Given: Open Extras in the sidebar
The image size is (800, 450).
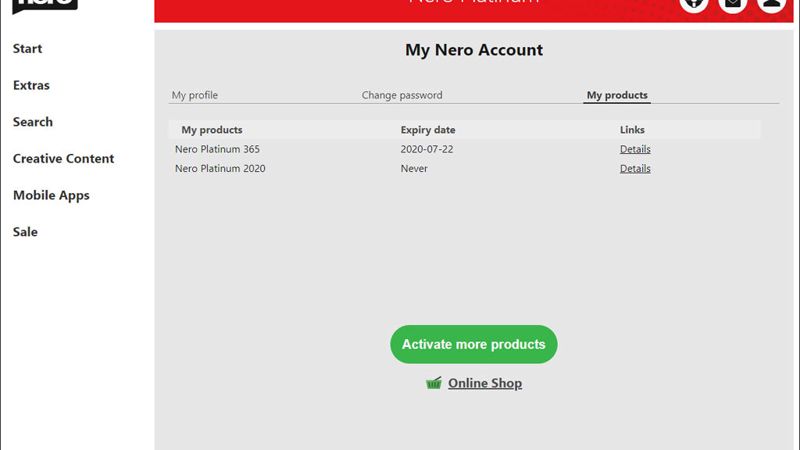Looking at the screenshot, I should click(31, 85).
